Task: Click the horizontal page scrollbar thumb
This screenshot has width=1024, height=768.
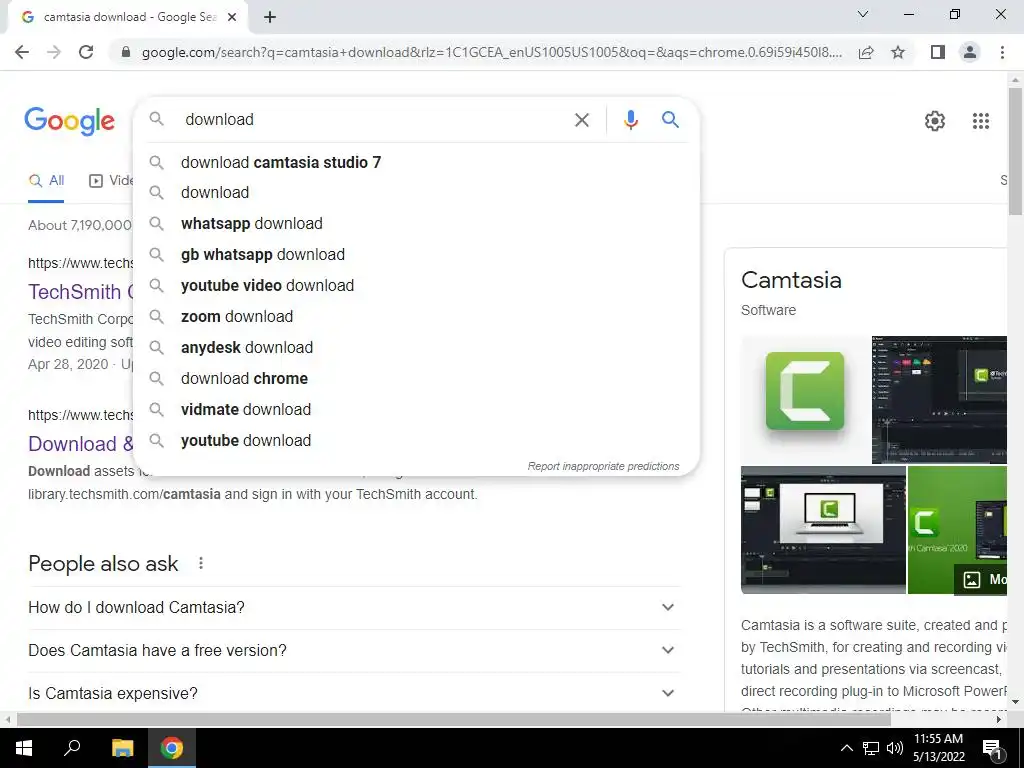Action: 453,719
